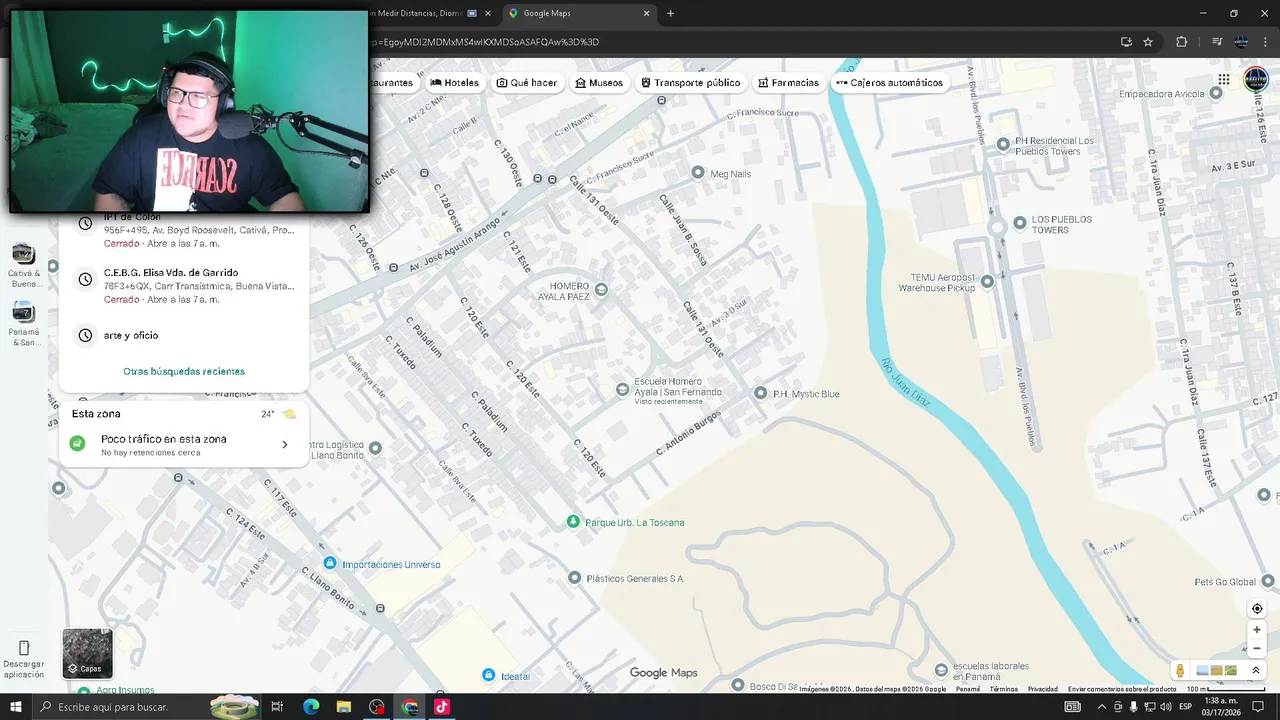Close the Google Maps tab
The image size is (1280, 720).
tap(646, 13)
